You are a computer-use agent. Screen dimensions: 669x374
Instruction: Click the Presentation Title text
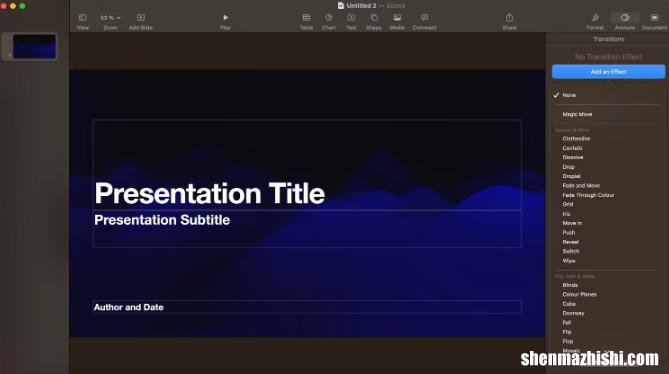click(x=209, y=193)
